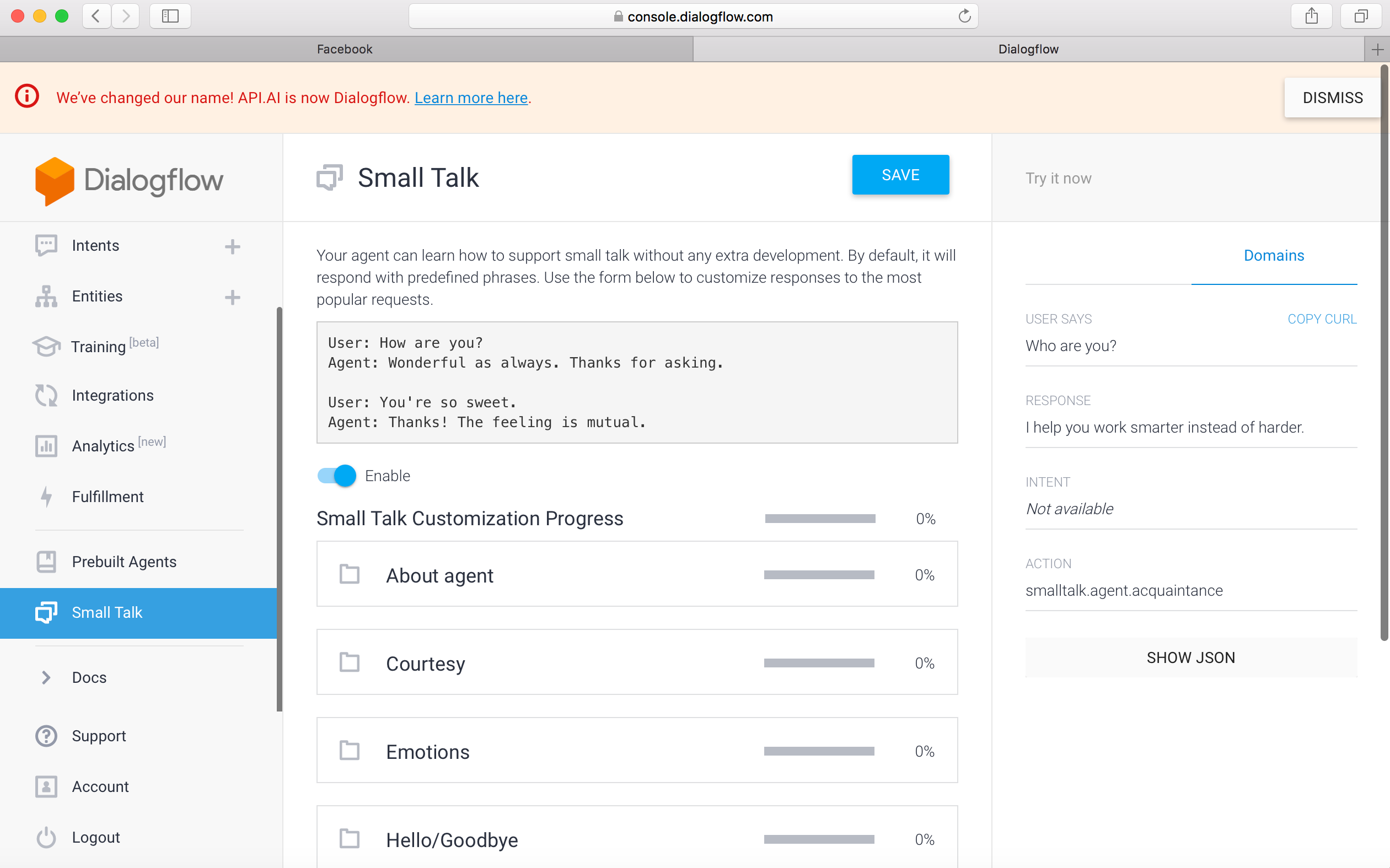
Task: Click the About agent progress bar
Action: (x=819, y=575)
